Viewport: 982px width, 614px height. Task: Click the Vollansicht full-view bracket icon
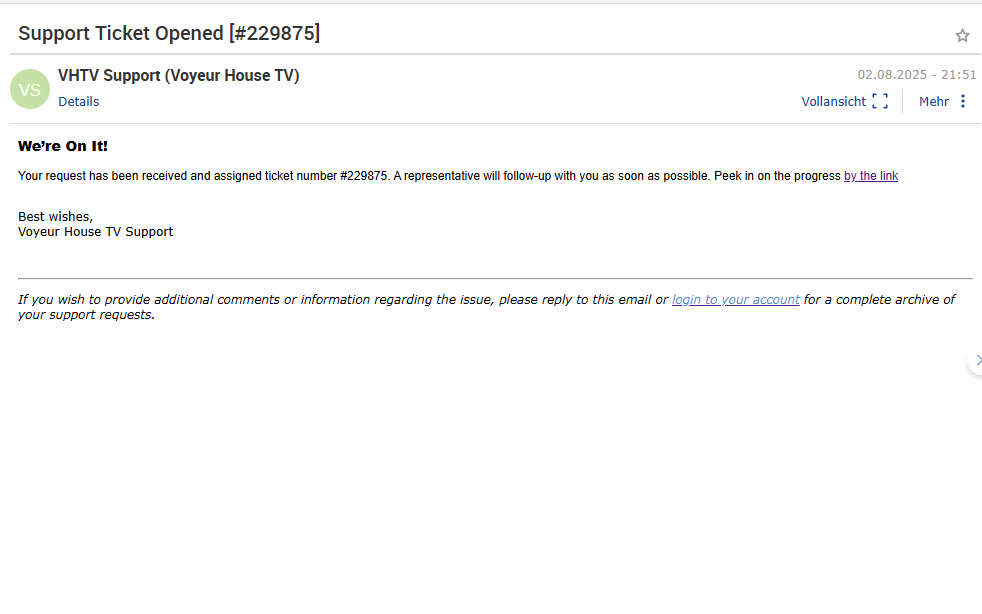pos(880,101)
